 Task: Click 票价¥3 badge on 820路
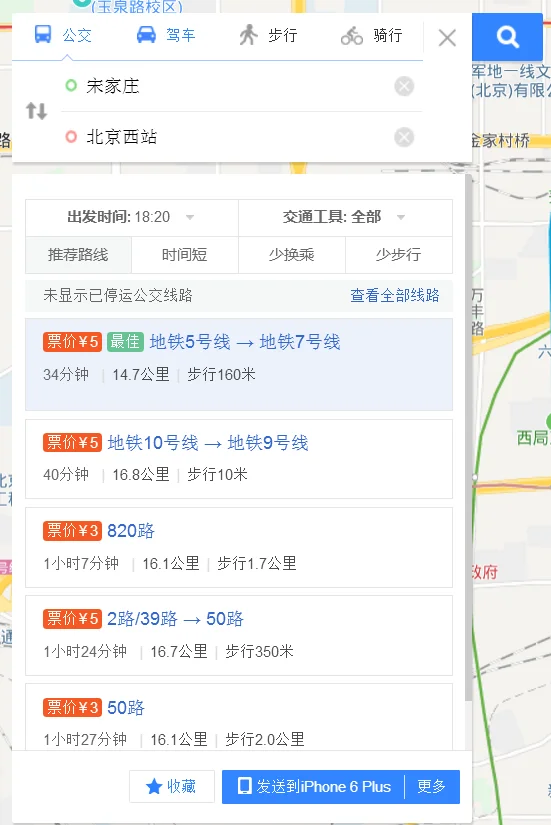pyautogui.click(x=72, y=531)
